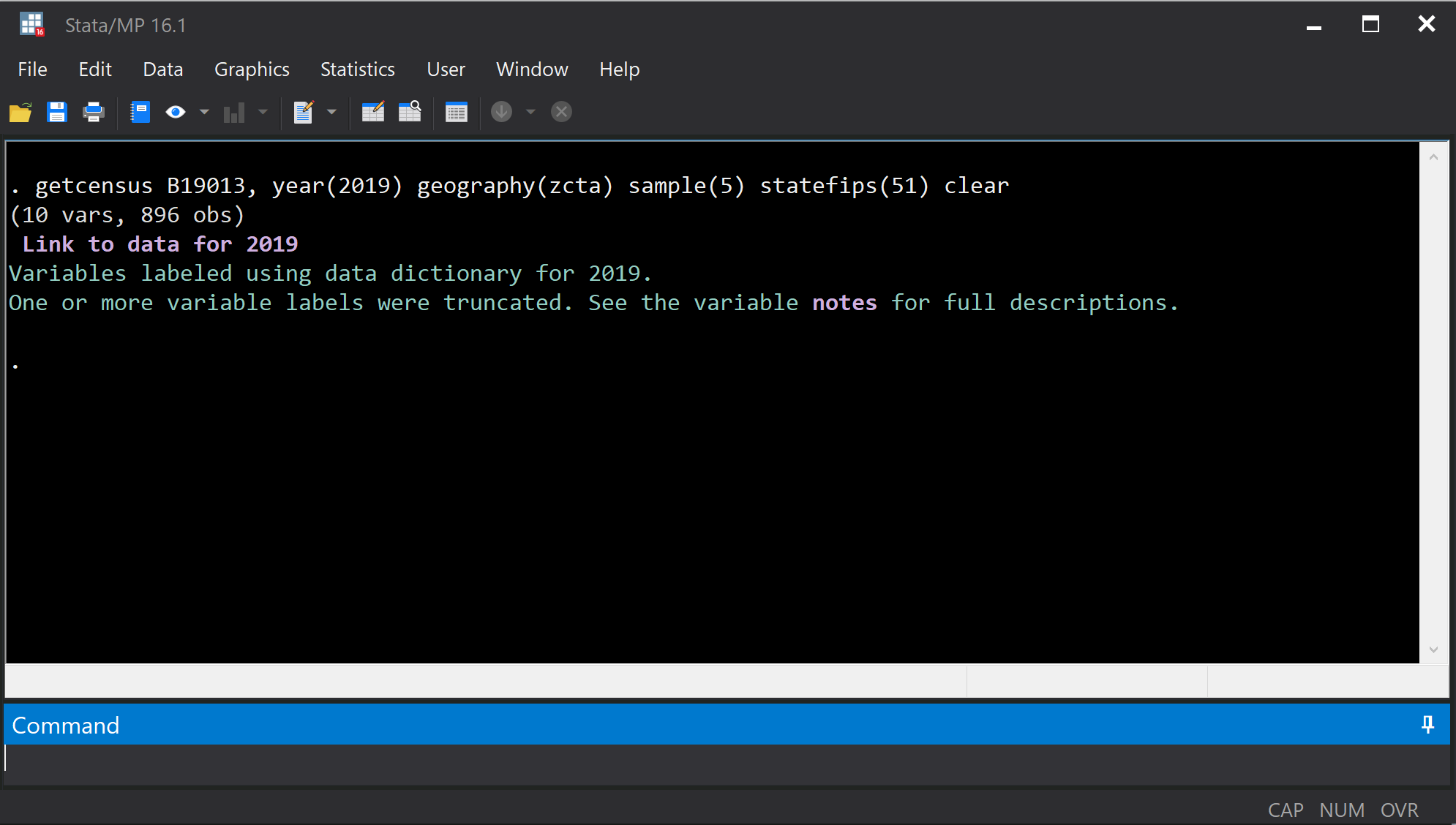This screenshot has height=825, width=1456.
Task: Expand the Do-file Editor dropdown arrow
Action: (331, 113)
